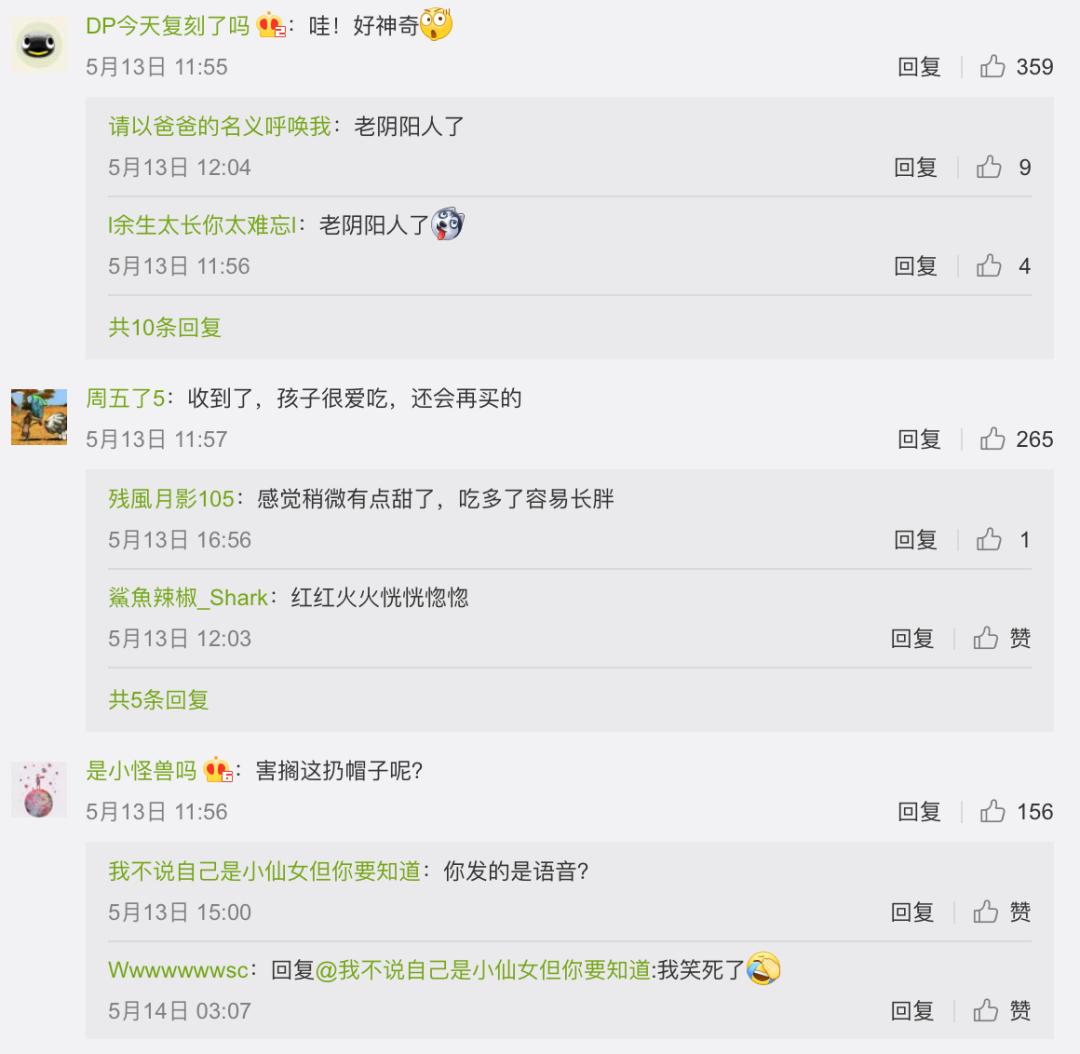This screenshot has height=1054, width=1080.
Task: Expand 共5条回复 to see all replies
Action: point(158,700)
